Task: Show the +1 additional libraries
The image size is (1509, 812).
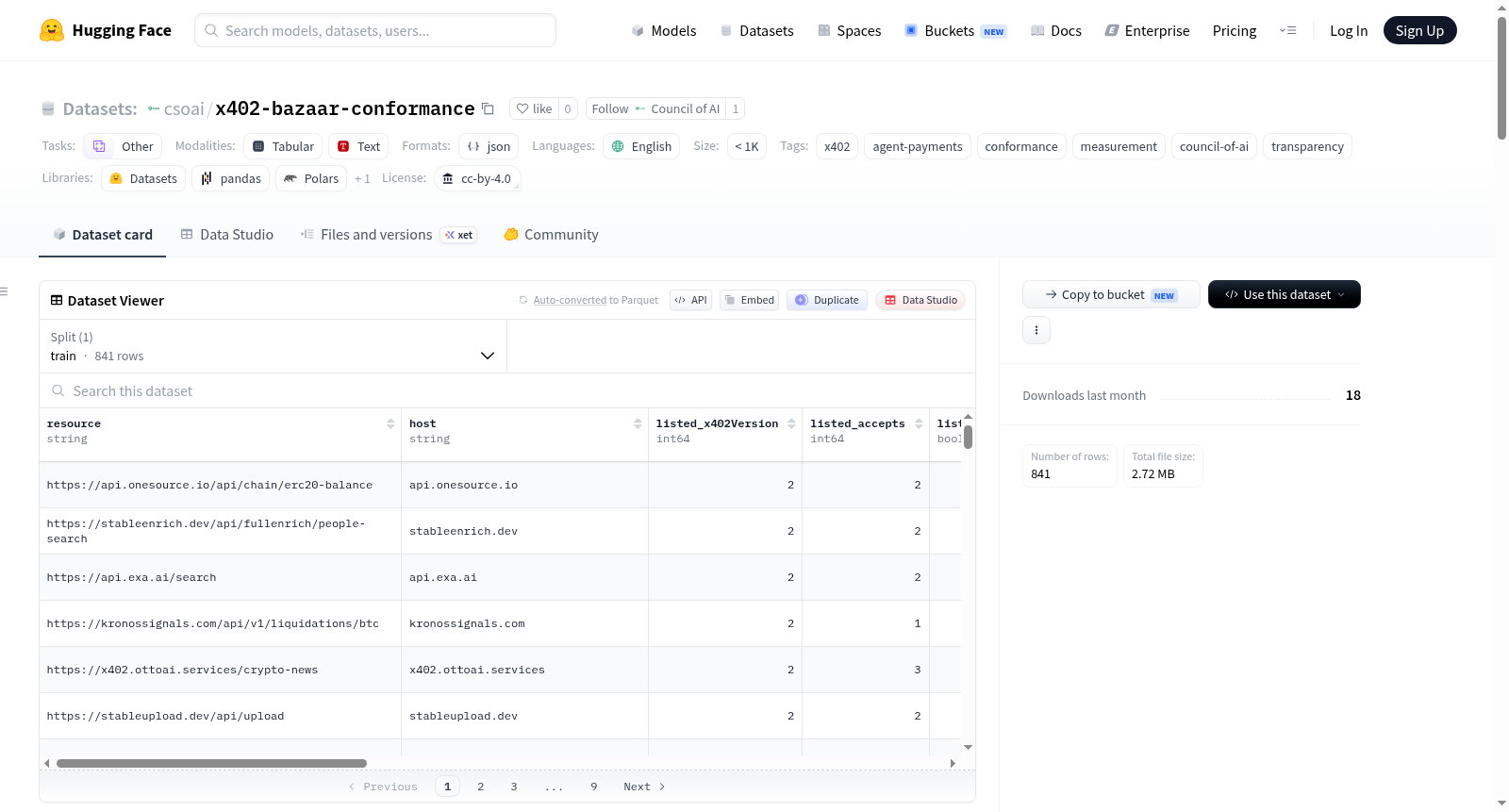Action: pyautogui.click(x=362, y=178)
